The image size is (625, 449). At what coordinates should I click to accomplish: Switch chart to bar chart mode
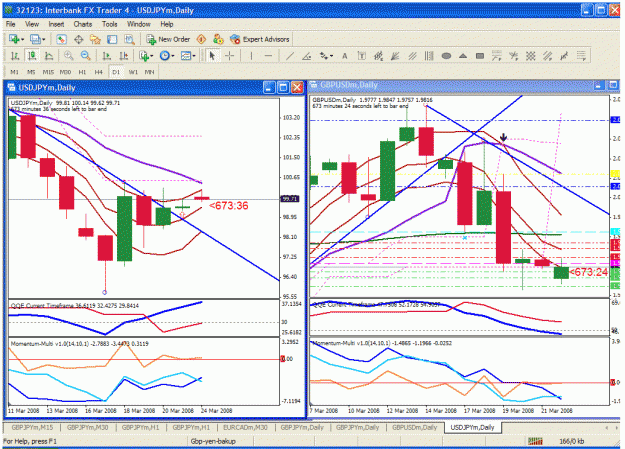pyautogui.click(x=14, y=56)
